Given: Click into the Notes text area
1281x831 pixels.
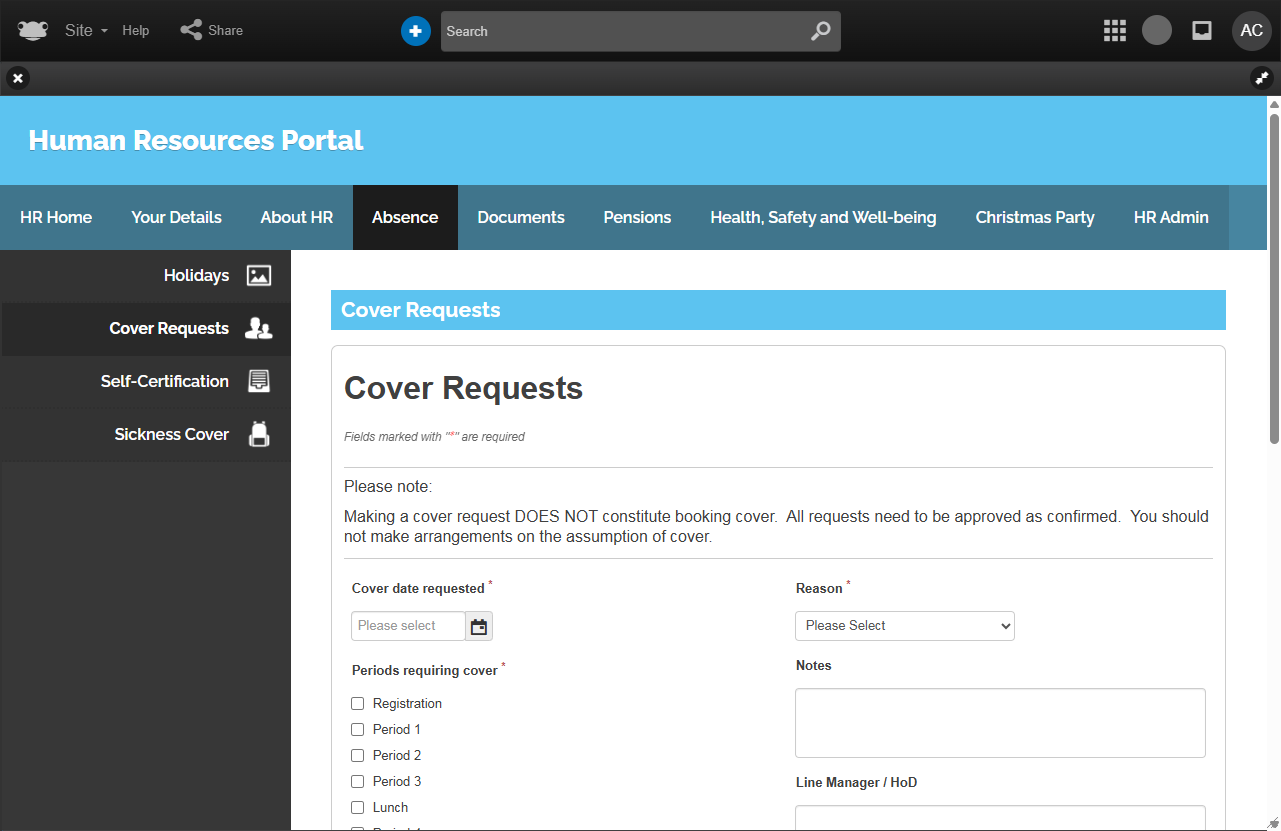Looking at the screenshot, I should tap(1000, 722).
